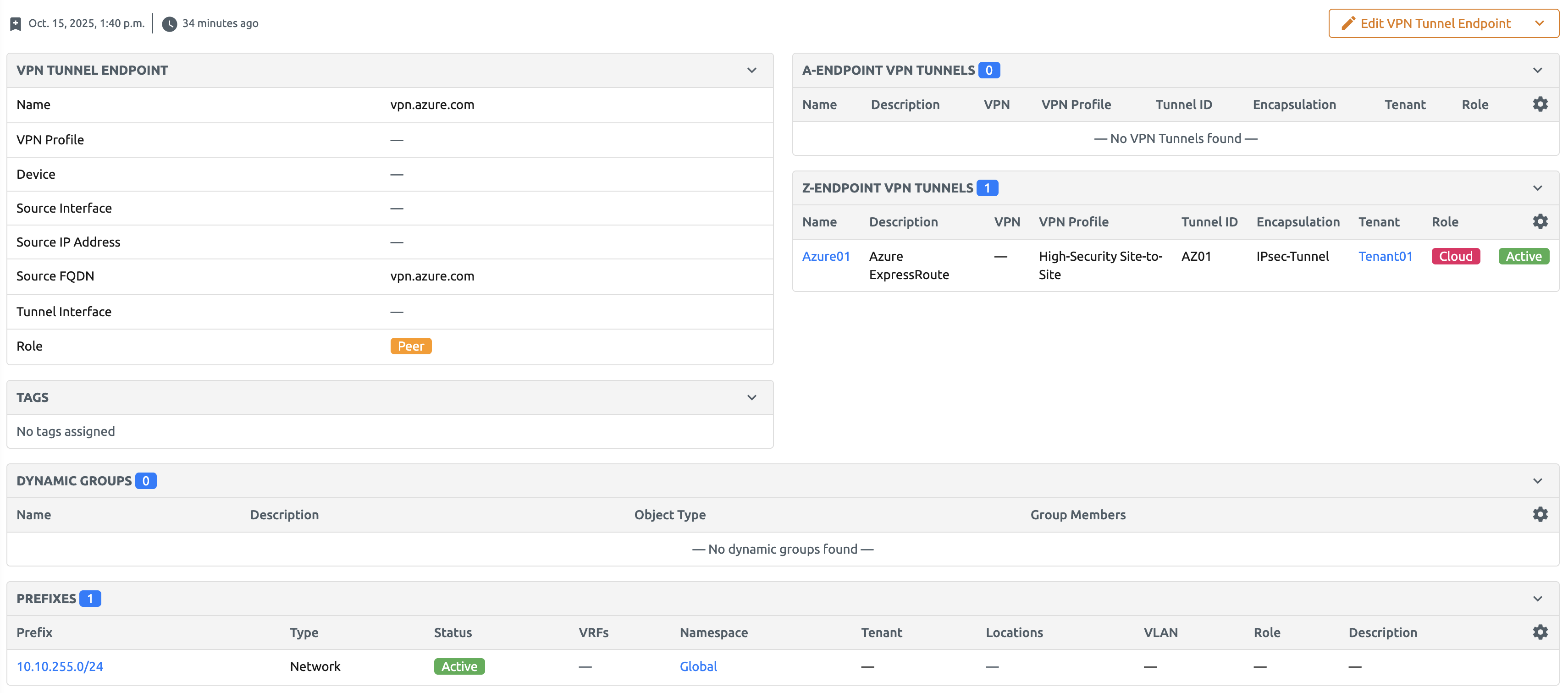This screenshot has height=693, width=1568.
Task: Collapse the Tags section
Action: click(752, 397)
